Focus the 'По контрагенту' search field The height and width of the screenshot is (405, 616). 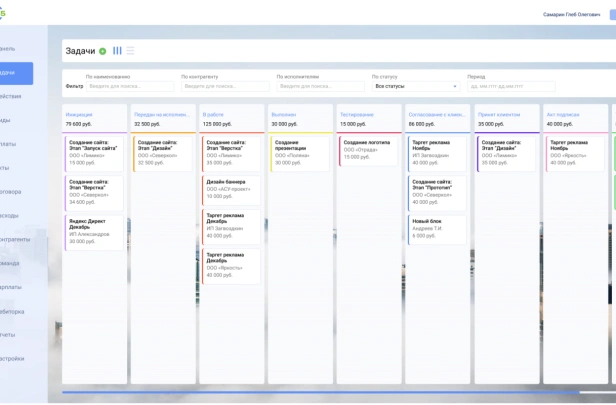(225, 86)
